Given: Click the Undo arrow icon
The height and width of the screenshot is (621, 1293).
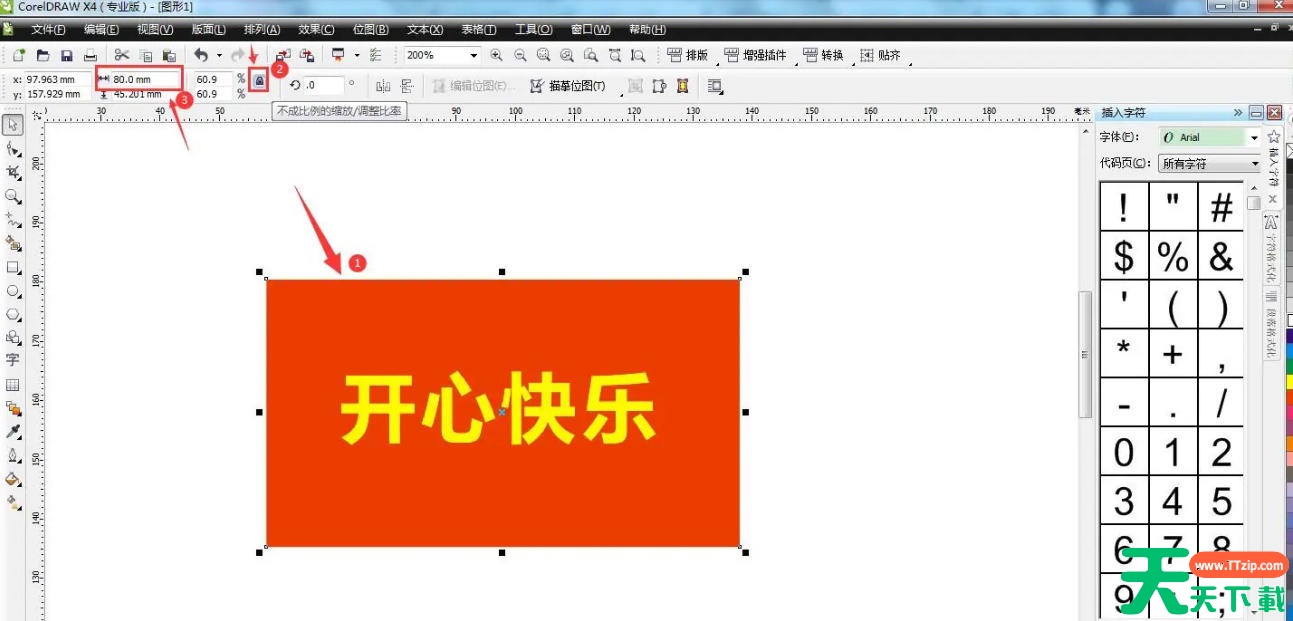Looking at the screenshot, I should click(201, 56).
